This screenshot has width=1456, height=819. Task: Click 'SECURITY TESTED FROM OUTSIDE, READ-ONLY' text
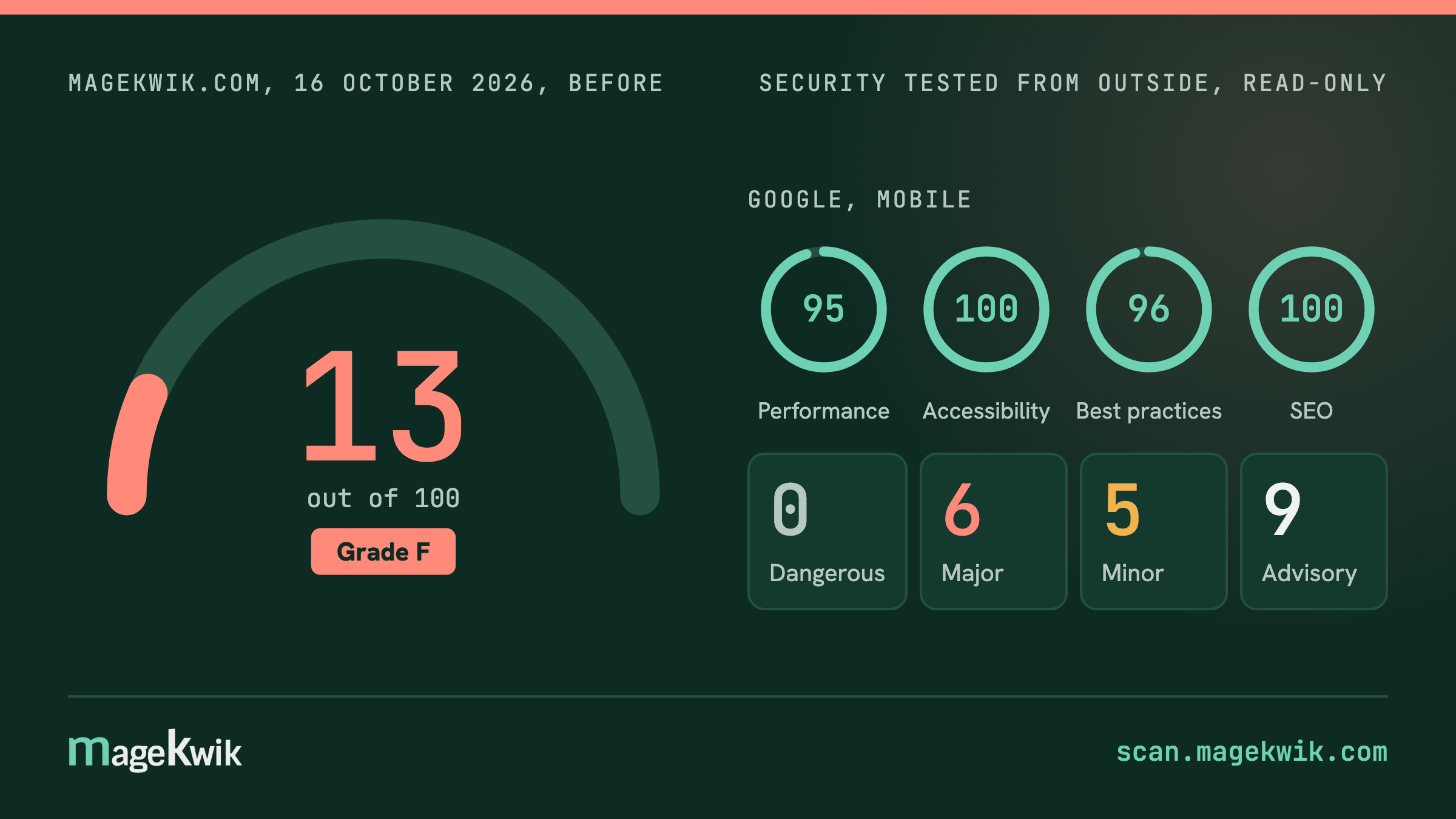tap(1073, 83)
